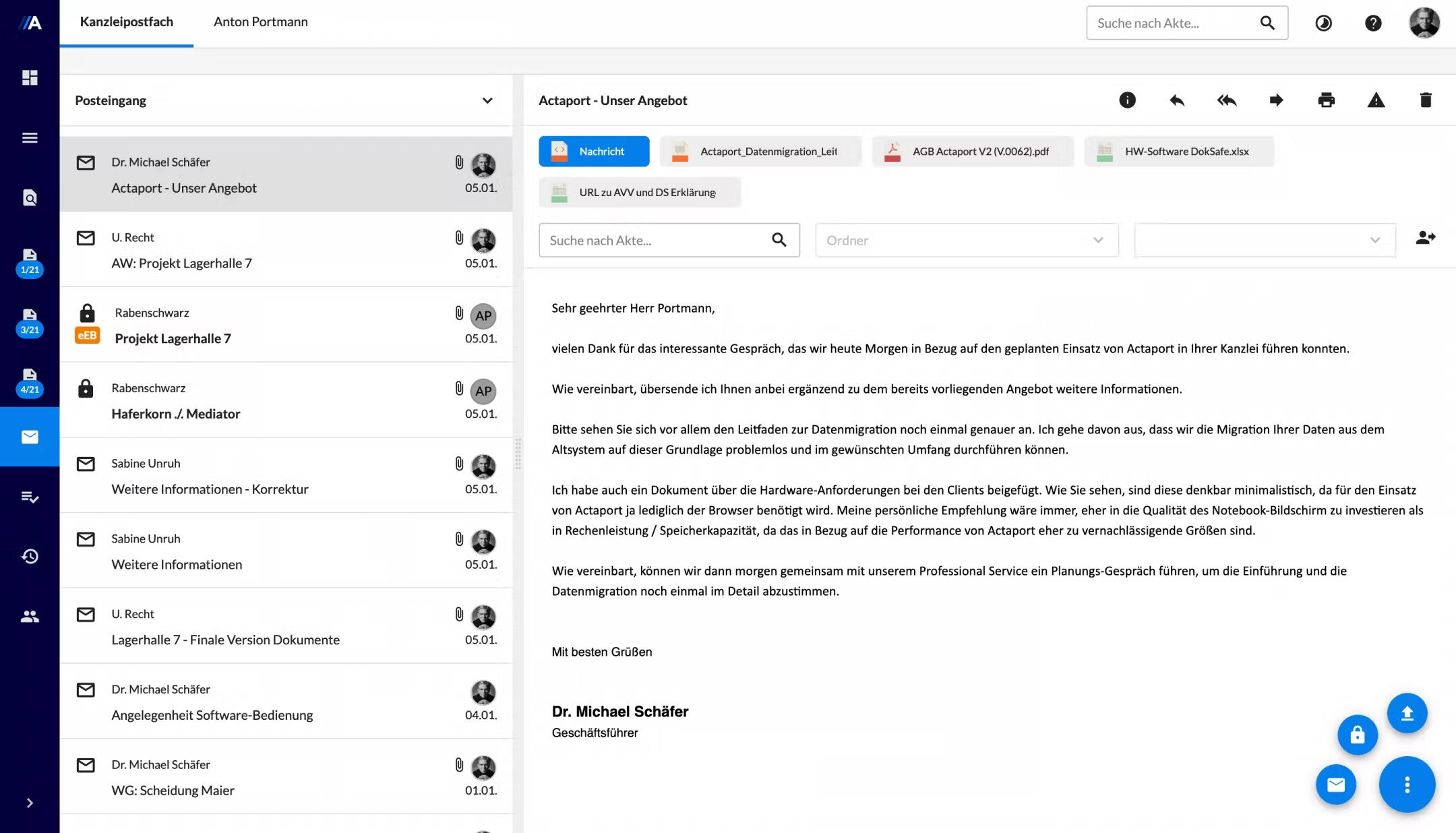Select the mail inbox sidebar icon
1456x833 pixels.
click(x=30, y=437)
